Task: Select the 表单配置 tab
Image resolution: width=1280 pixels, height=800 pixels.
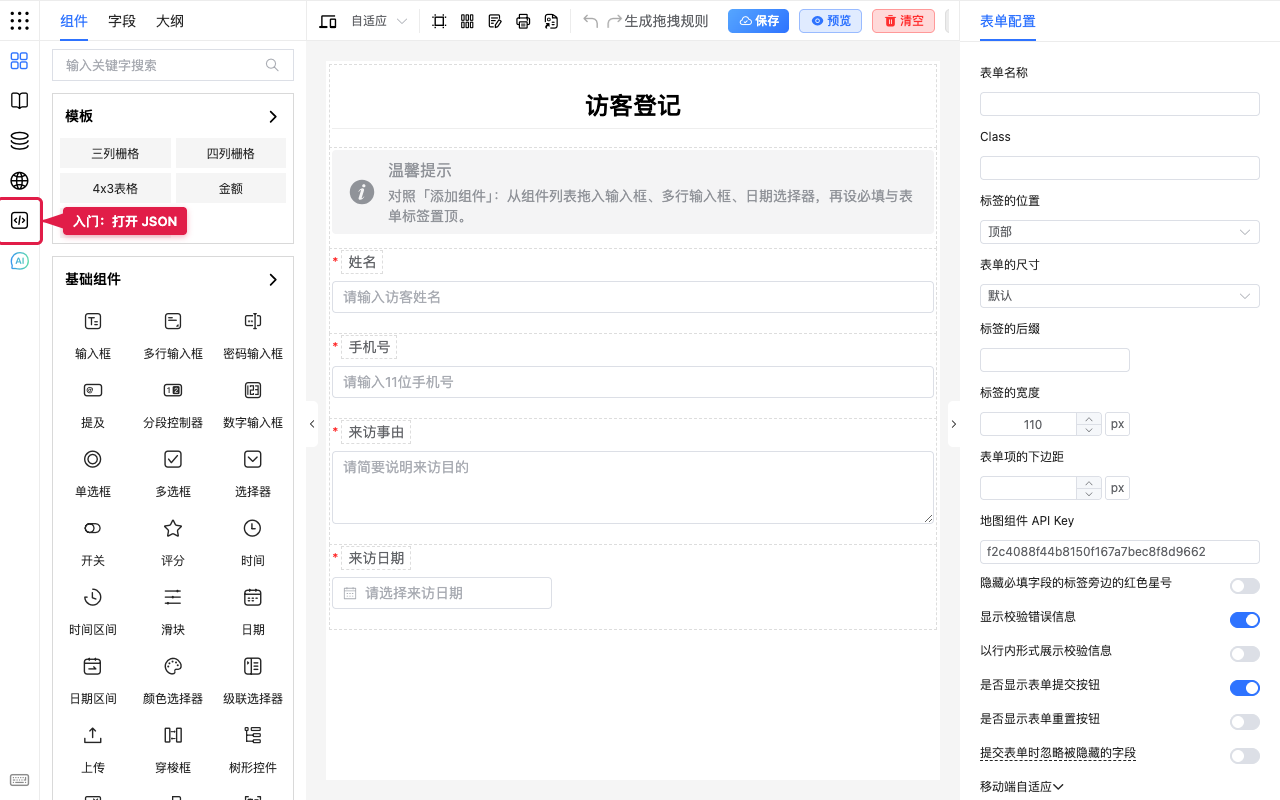Action: [1008, 21]
